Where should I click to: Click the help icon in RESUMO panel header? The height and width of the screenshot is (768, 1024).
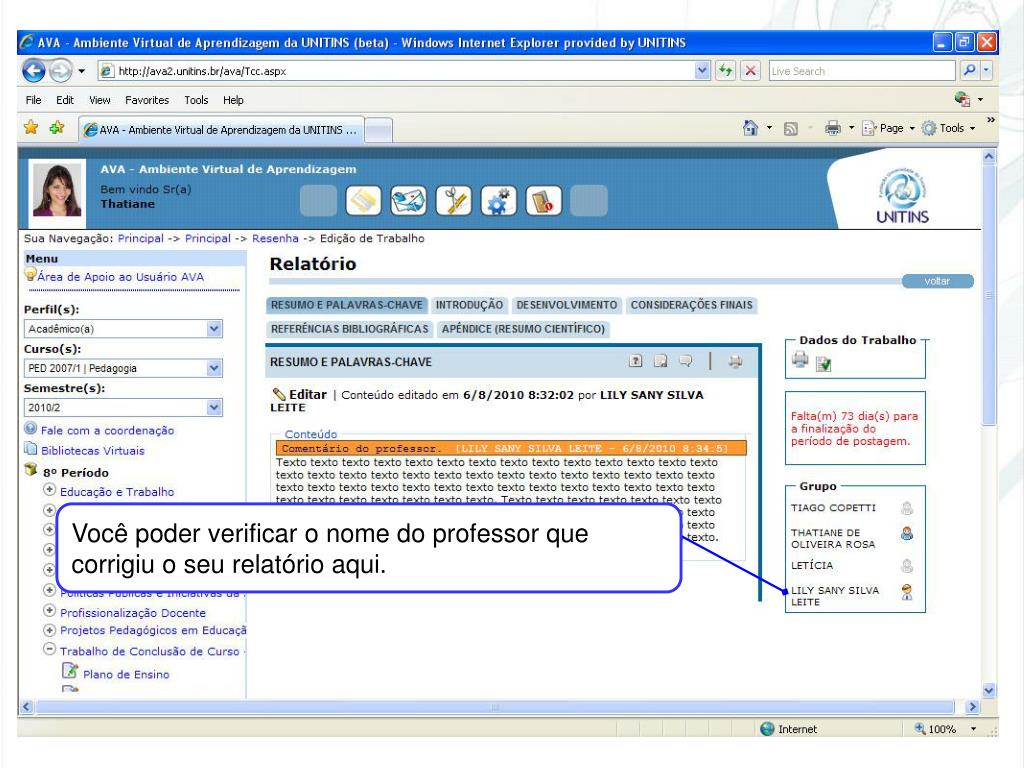pyautogui.click(x=635, y=361)
